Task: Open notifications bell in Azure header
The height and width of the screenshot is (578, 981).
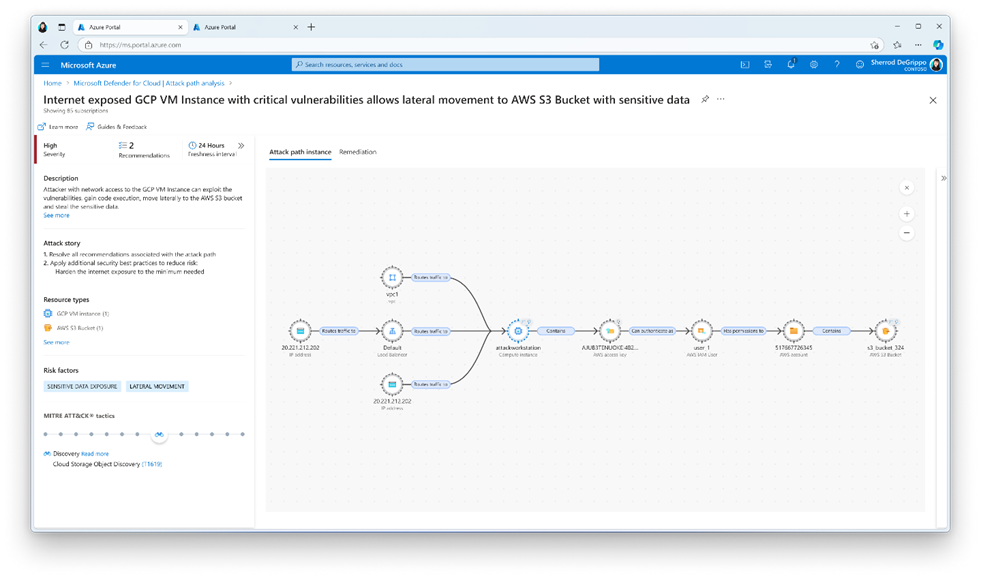Action: click(x=791, y=64)
